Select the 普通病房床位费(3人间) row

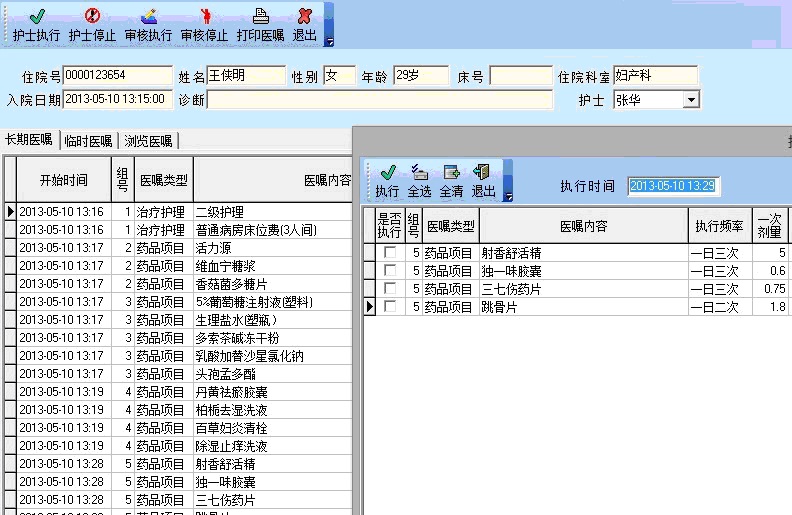pos(178,230)
